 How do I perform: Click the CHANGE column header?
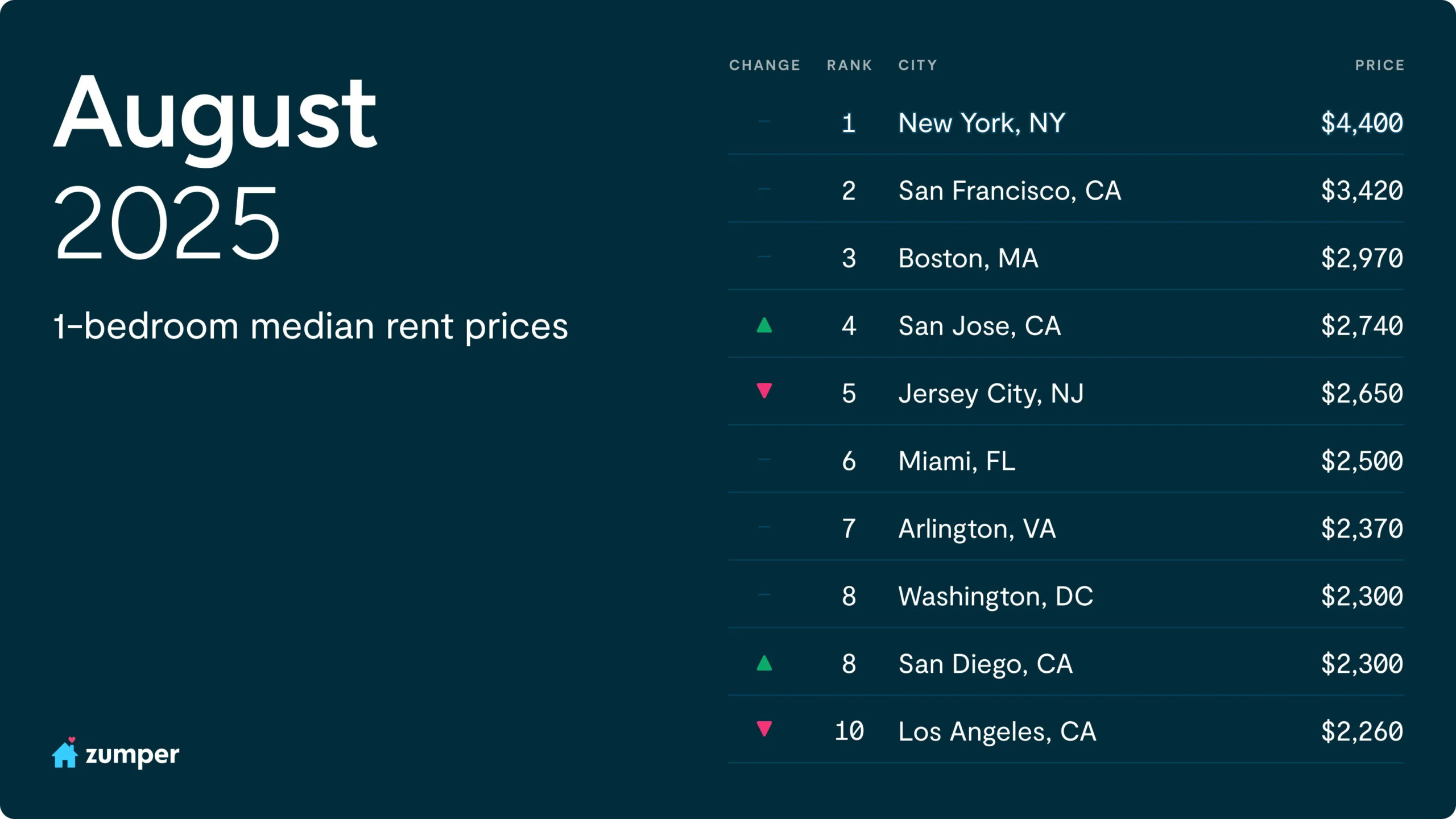click(x=764, y=65)
